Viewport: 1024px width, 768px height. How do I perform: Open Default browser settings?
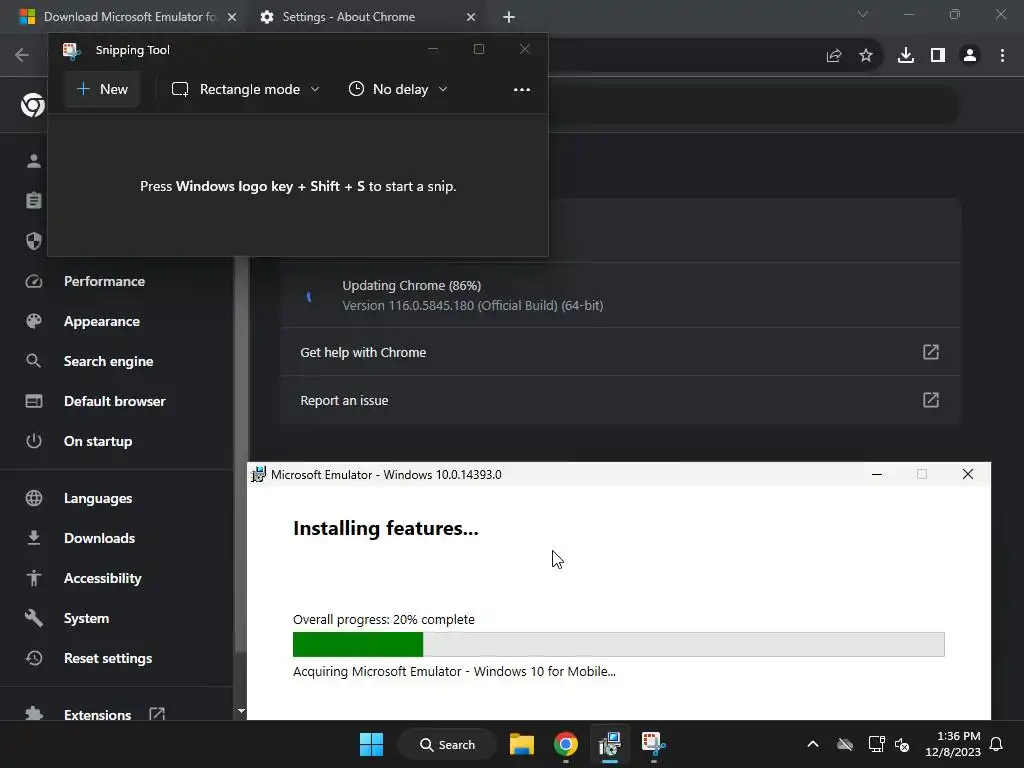pyautogui.click(x=114, y=401)
